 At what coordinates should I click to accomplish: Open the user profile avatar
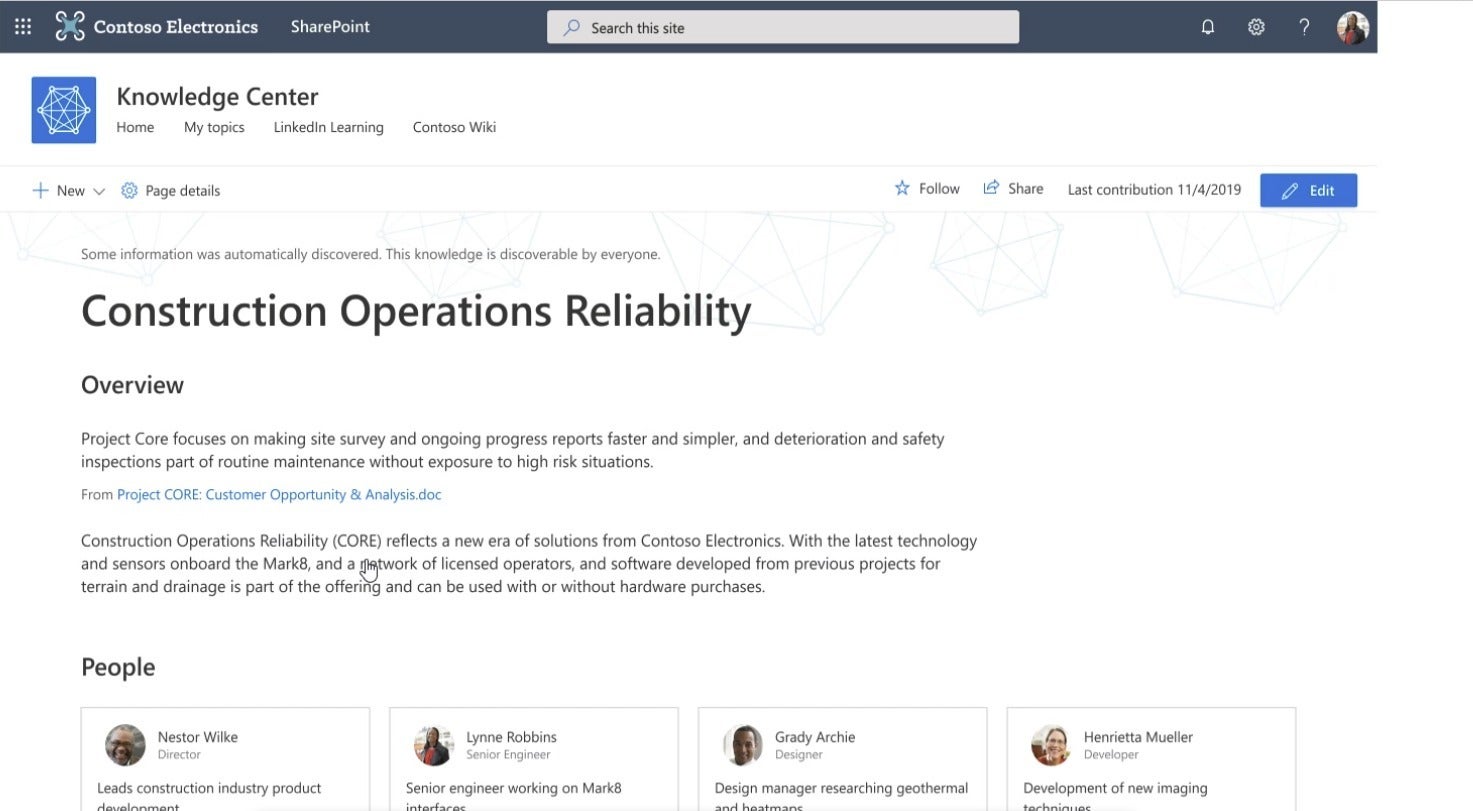point(1353,27)
